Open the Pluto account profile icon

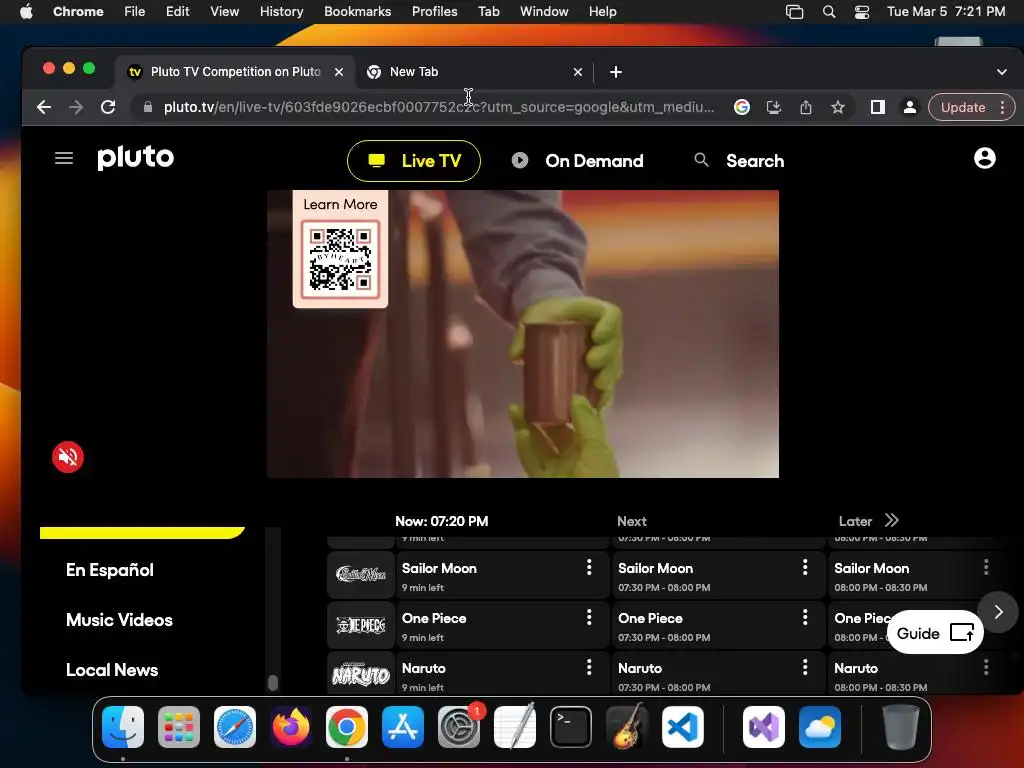984,158
